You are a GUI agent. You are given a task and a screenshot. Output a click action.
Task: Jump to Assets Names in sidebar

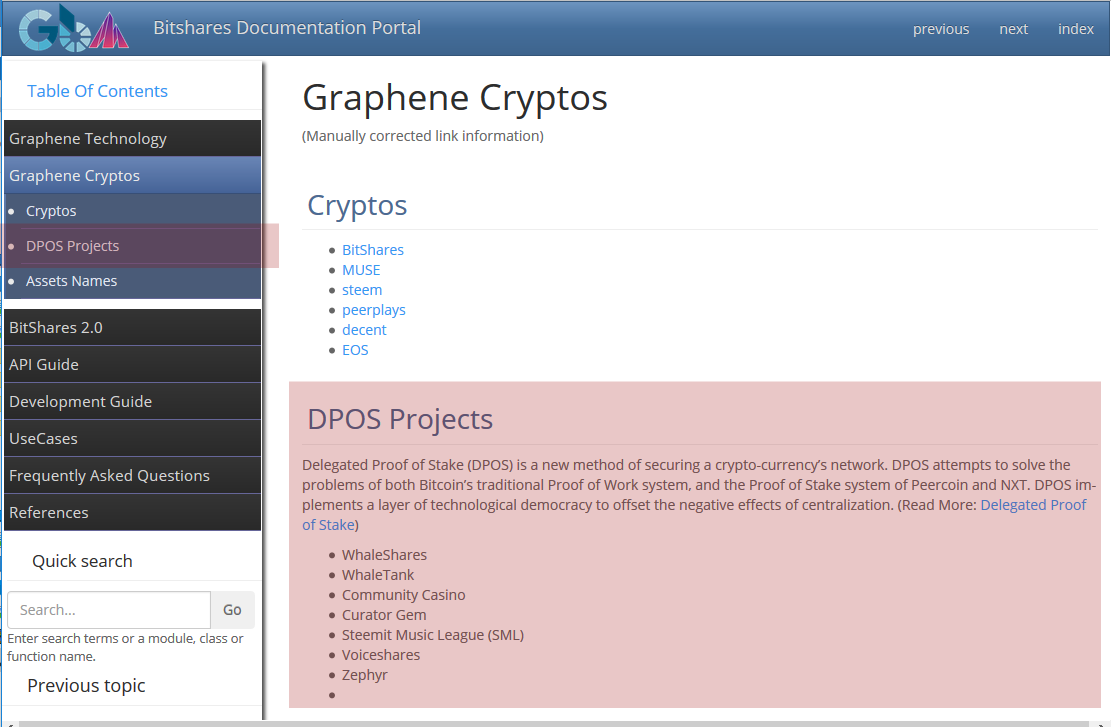click(72, 281)
